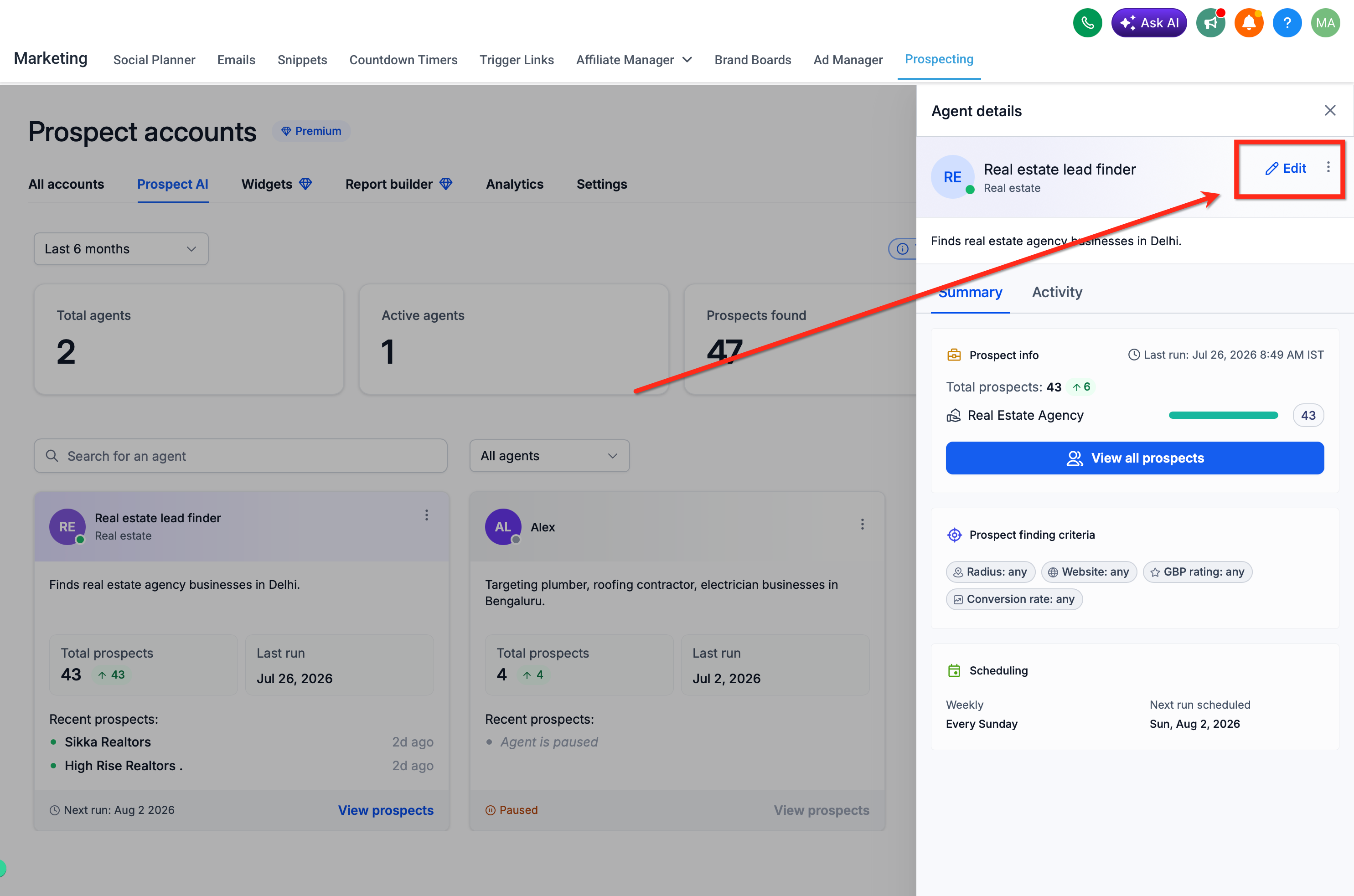
Task: Open the Settings tab
Action: click(602, 184)
